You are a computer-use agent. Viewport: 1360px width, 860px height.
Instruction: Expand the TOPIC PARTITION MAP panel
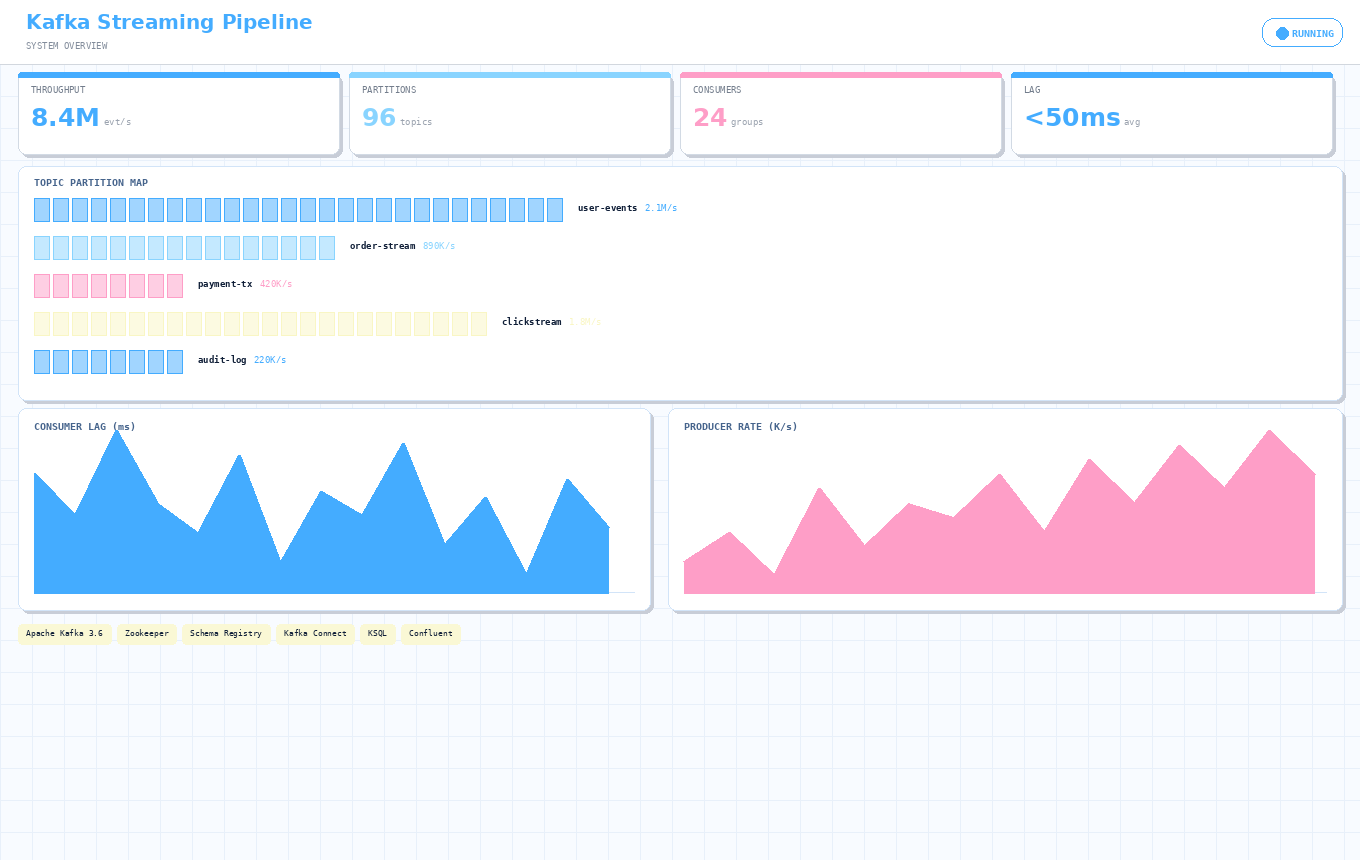click(x=680, y=283)
